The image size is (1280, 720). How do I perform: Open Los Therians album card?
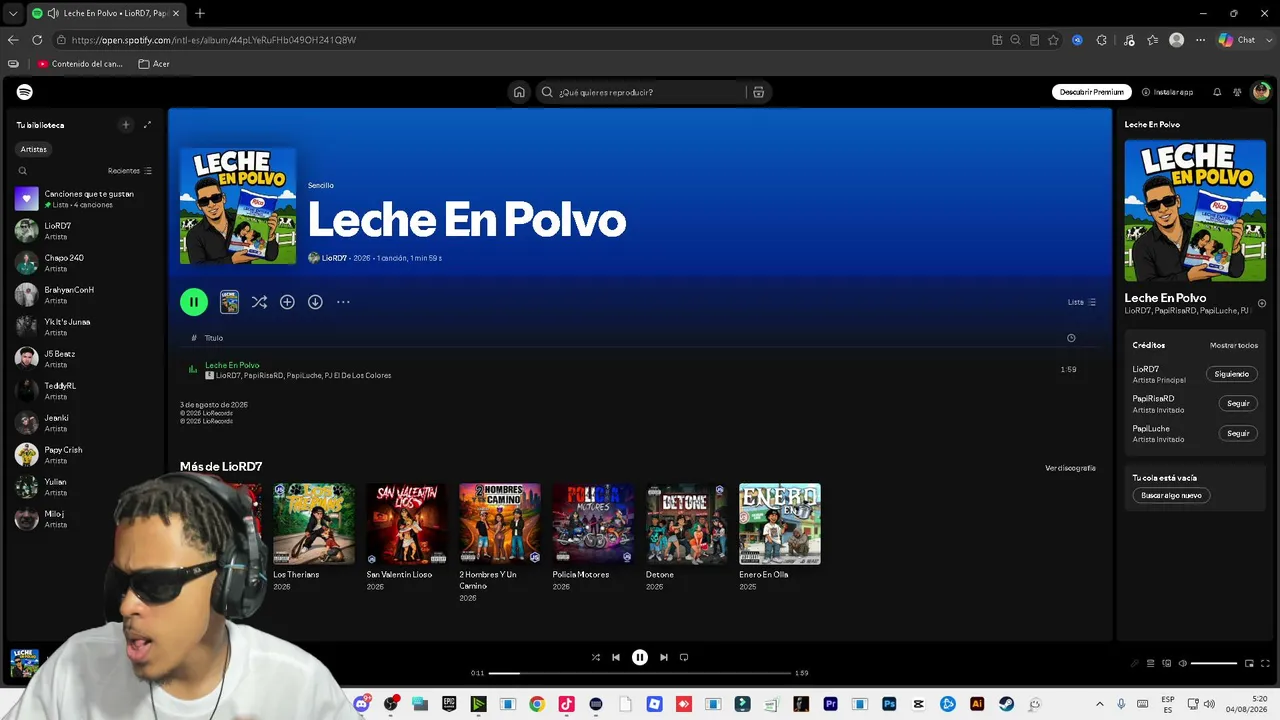point(313,538)
